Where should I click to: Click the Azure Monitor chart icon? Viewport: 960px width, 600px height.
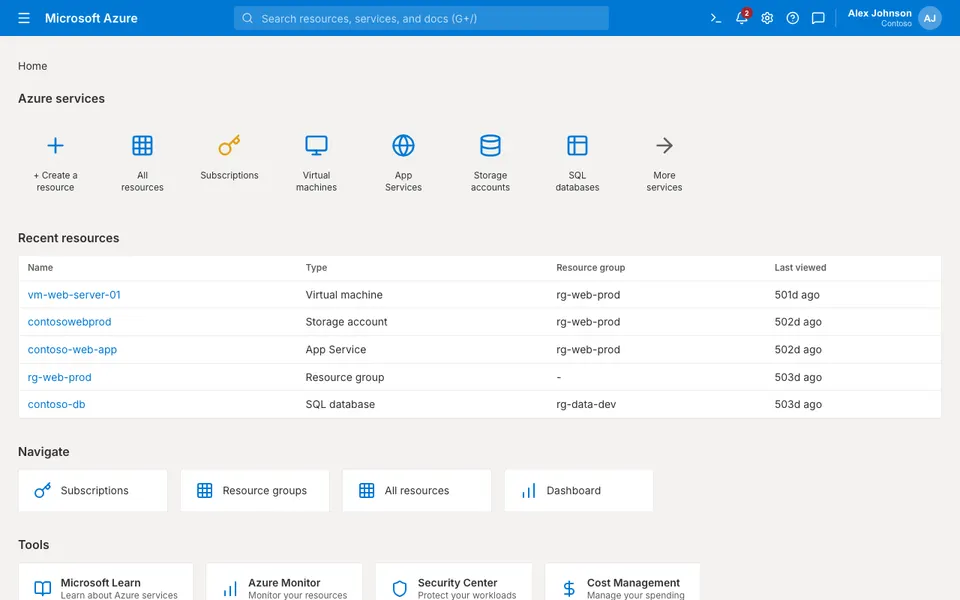(230, 589)
